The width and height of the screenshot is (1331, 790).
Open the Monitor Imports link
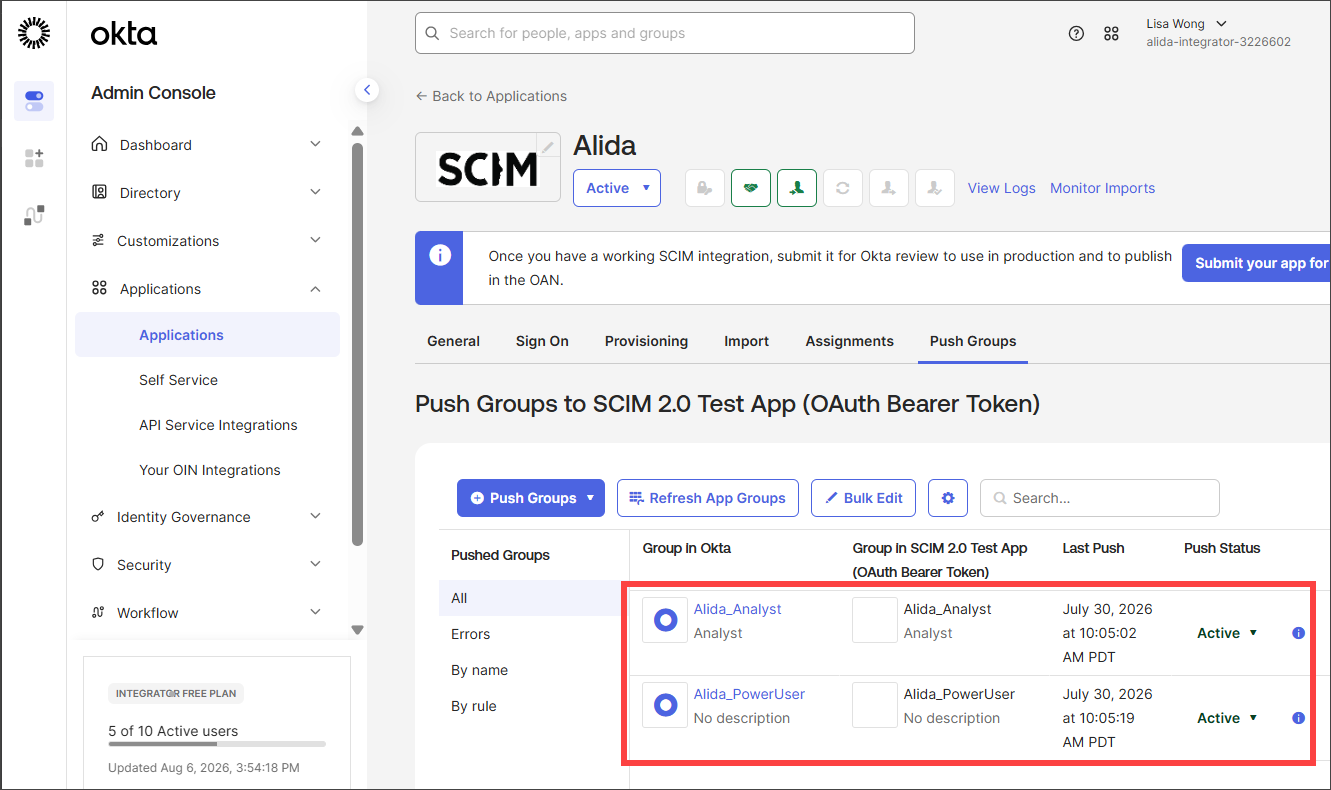[x=1102, y=188]
